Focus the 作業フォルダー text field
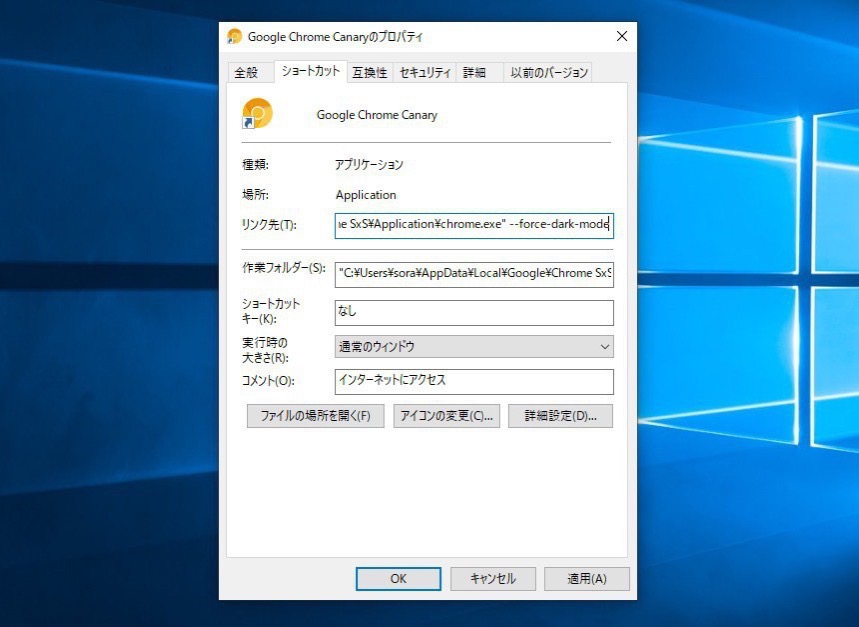 pyautogui.click(x=473, y=273)
